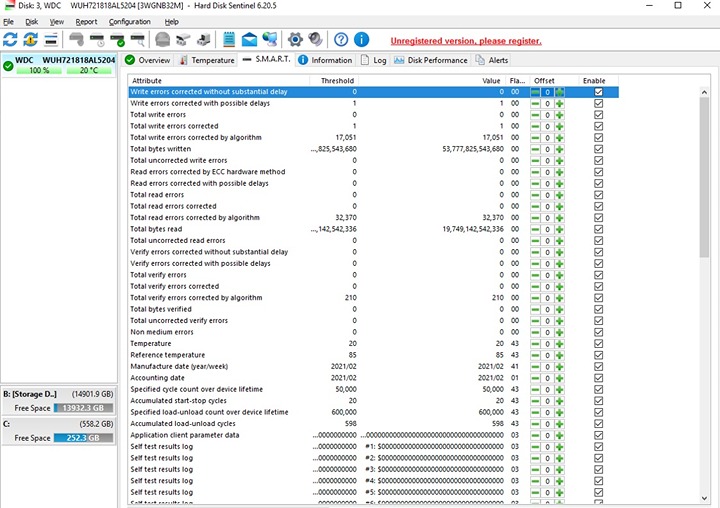Toggle Enable checkbox for Total bytes read

click(x=598, y=229)
